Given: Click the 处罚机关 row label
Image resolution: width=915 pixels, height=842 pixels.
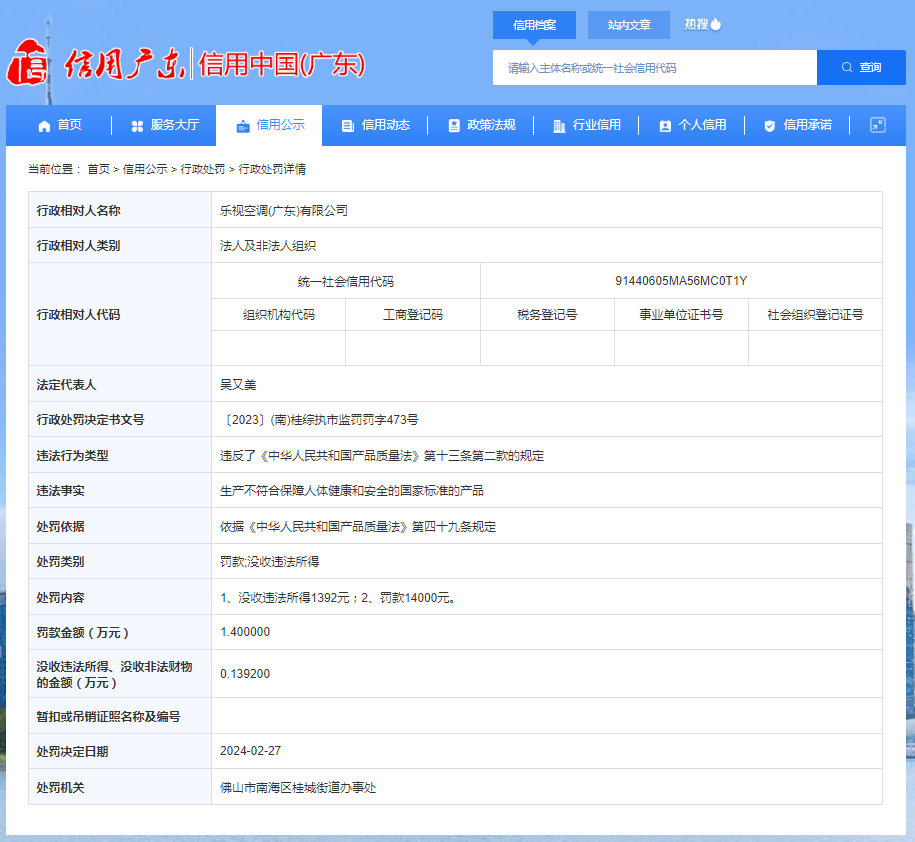Looking at the screenshot, I should (x=61, y=788).
